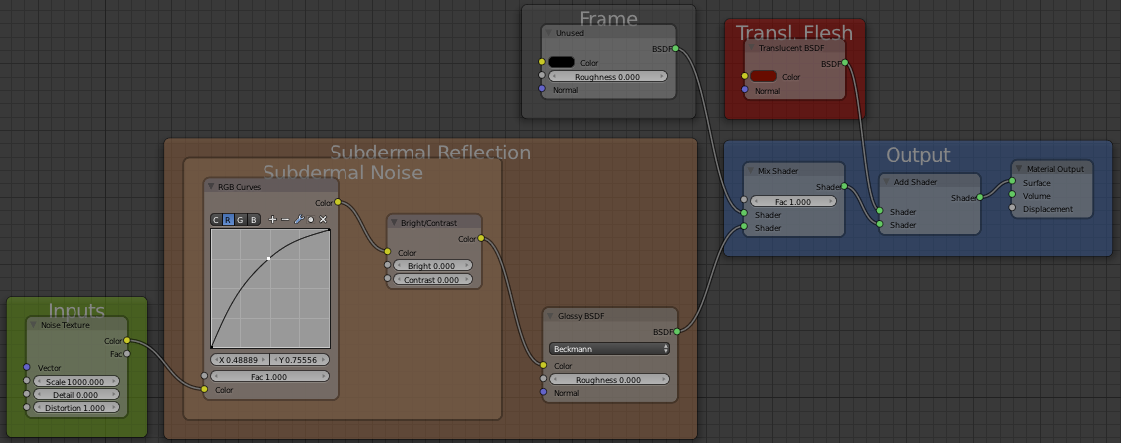The image size is (1121, 443).
Task: Collapse the RGB Curves node
Action: click(211, 186)
